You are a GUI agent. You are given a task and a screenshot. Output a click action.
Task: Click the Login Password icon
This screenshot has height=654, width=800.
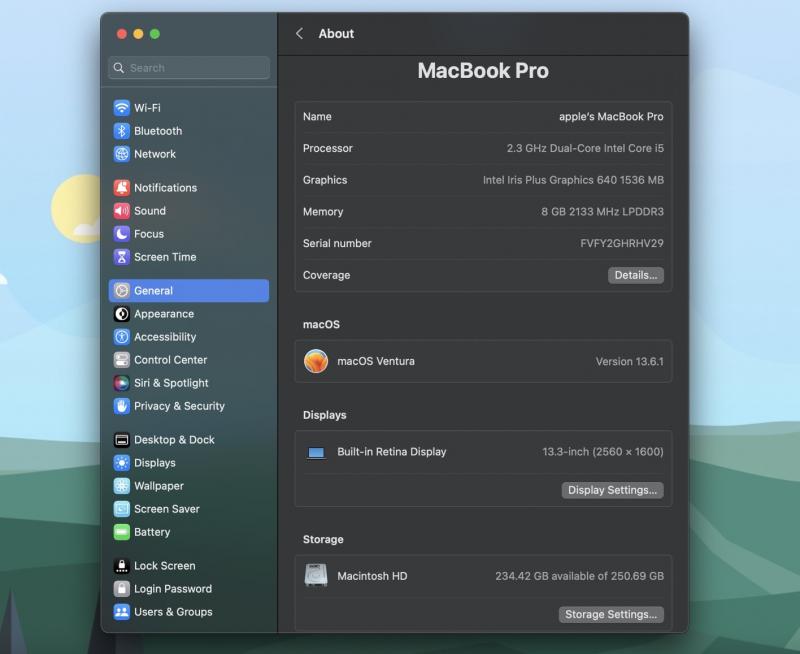pyautogui.click(x=121, y=589)
